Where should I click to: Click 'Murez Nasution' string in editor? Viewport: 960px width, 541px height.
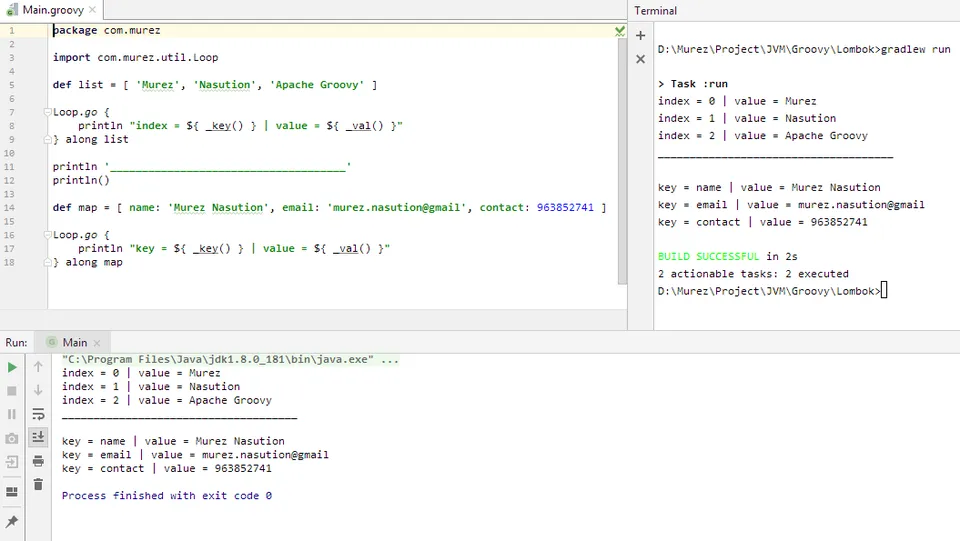point(219,207)
